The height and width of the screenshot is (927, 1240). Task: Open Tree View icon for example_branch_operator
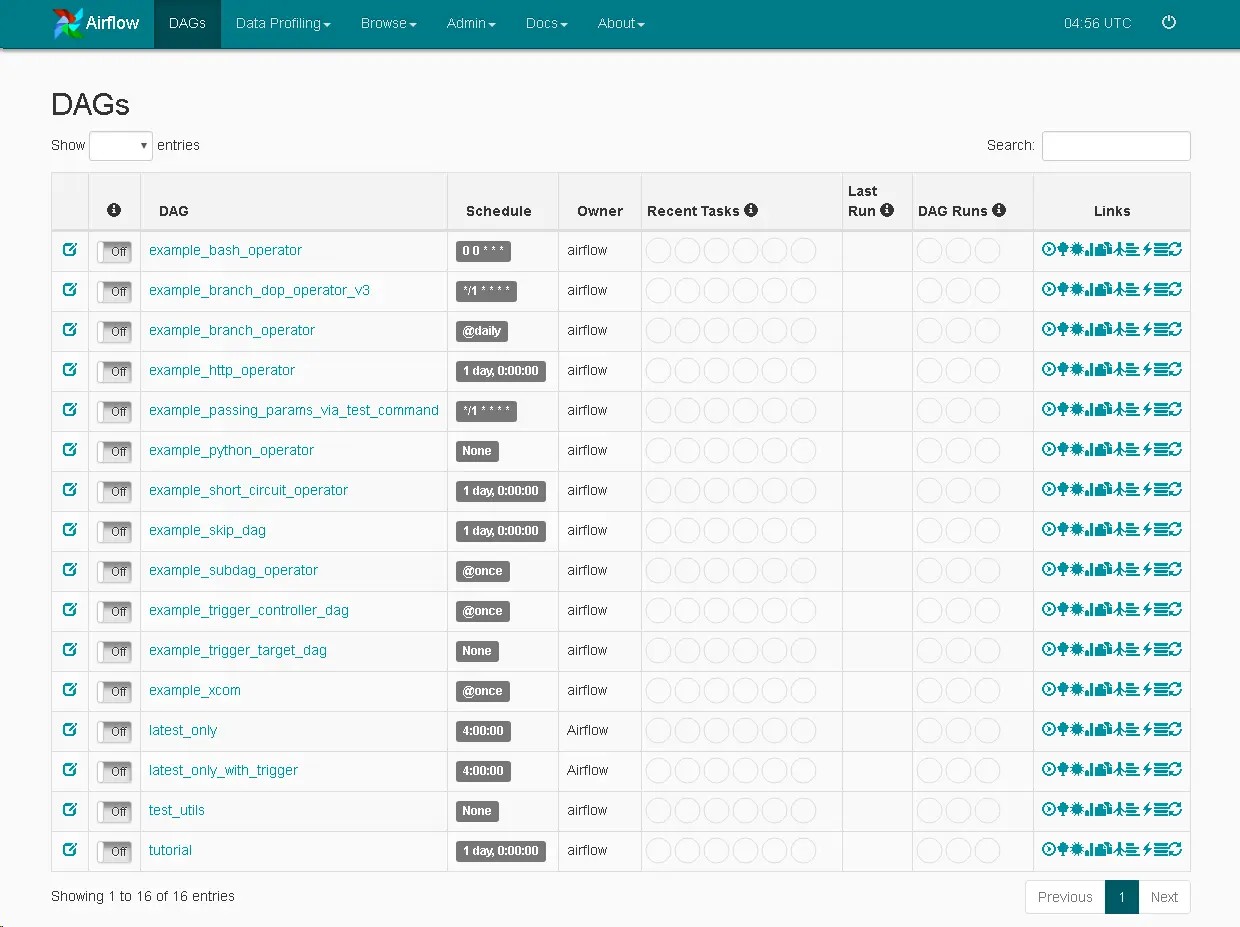click(1062, 329)
